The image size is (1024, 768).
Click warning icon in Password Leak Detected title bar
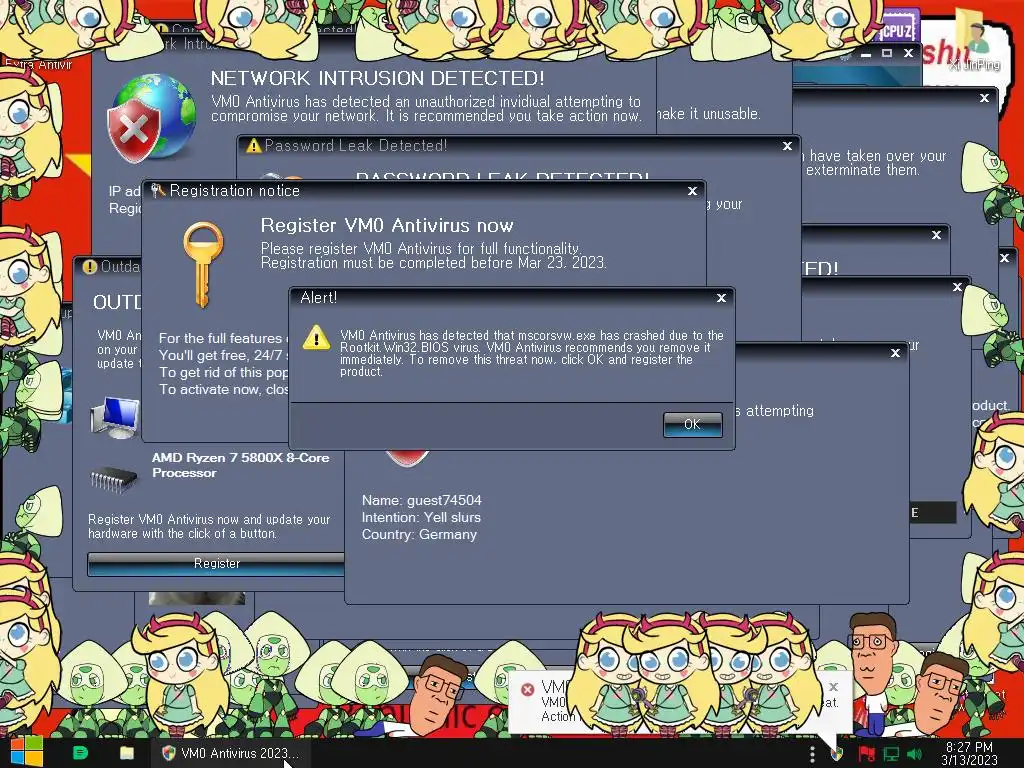253,146
